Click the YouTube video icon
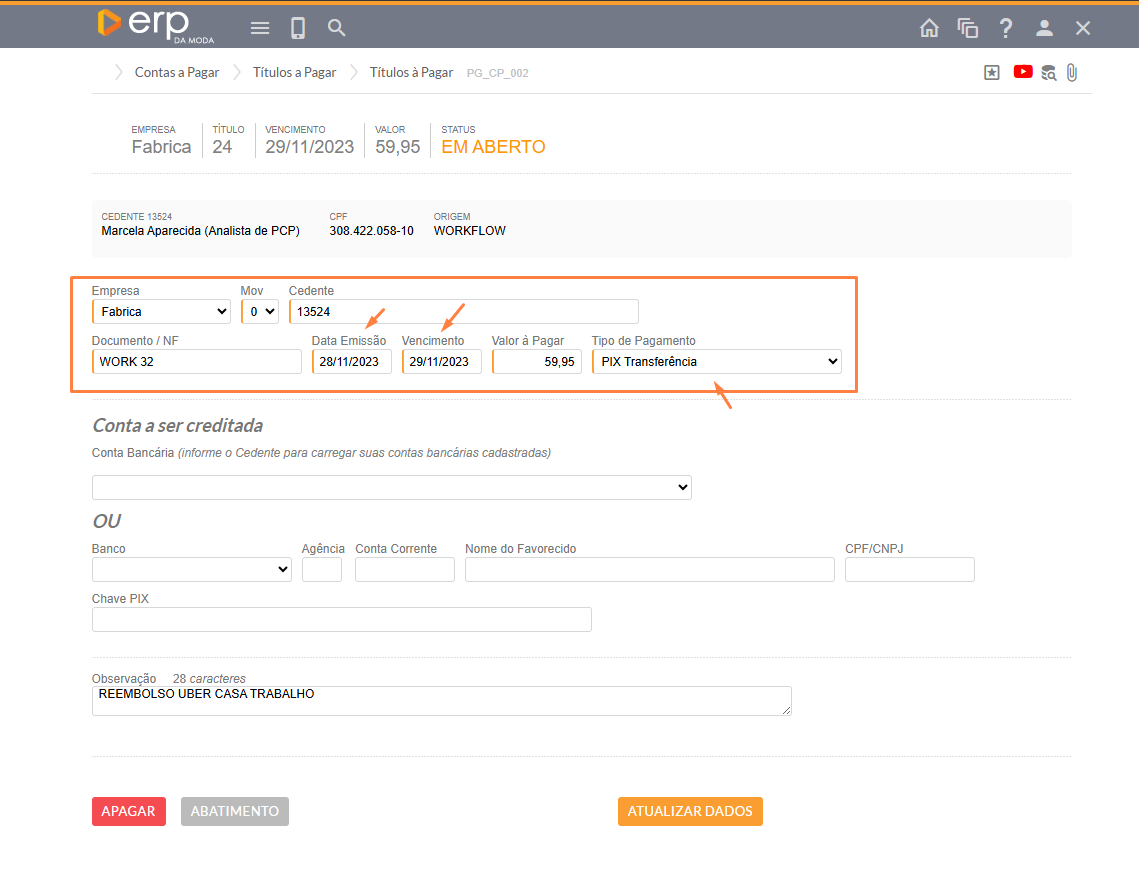1139x891 pixels. [x=1022, y=72]
